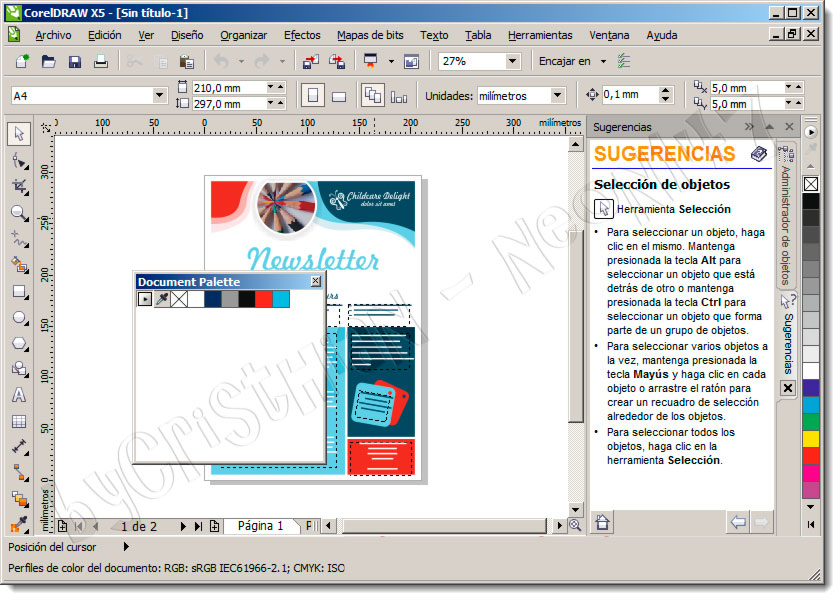840x600 pixels.
Task: Select the Crop tool
Action: tap(20, 186)
